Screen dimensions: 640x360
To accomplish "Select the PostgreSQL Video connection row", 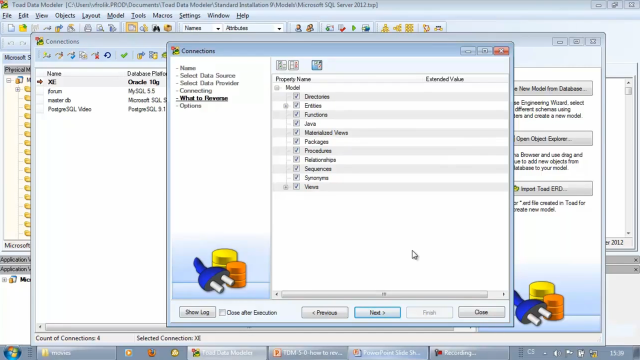I will (102, 109).
